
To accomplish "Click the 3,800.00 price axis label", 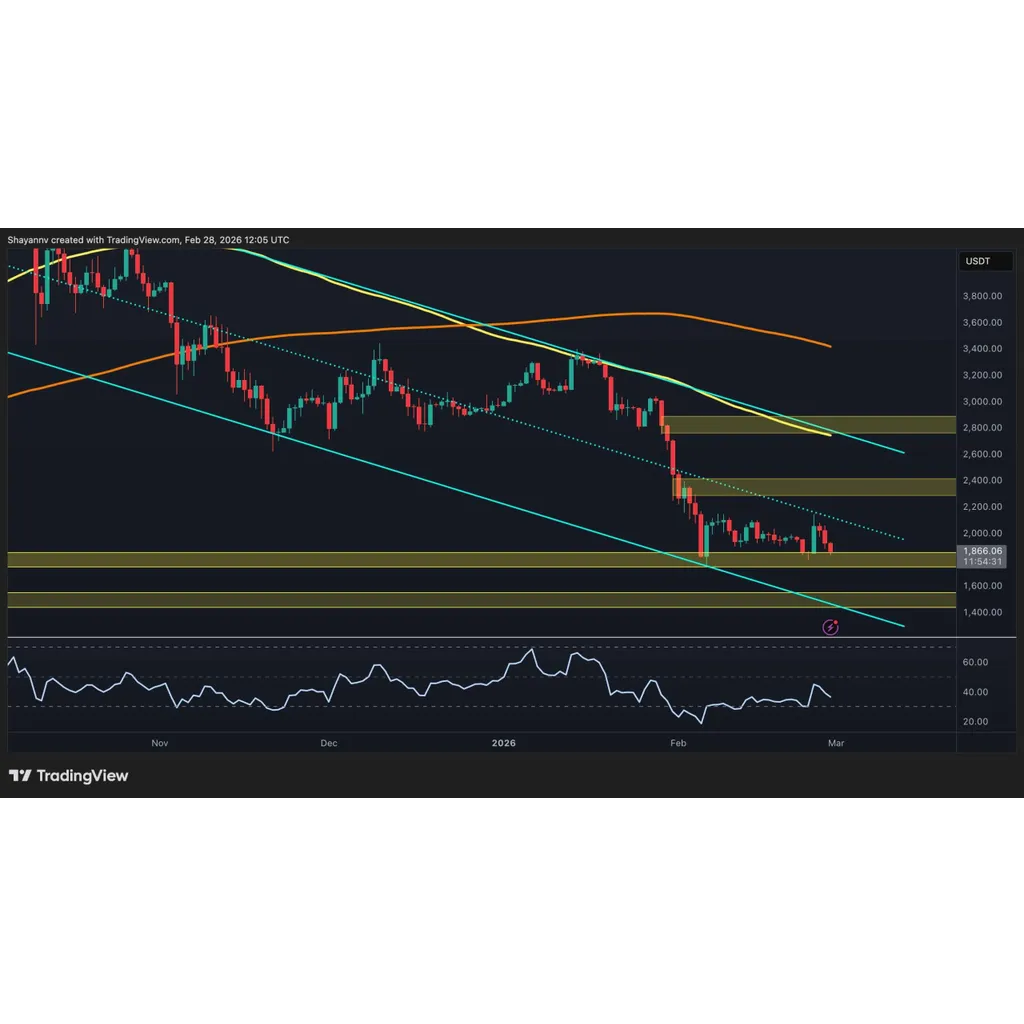I will (982, 296).
